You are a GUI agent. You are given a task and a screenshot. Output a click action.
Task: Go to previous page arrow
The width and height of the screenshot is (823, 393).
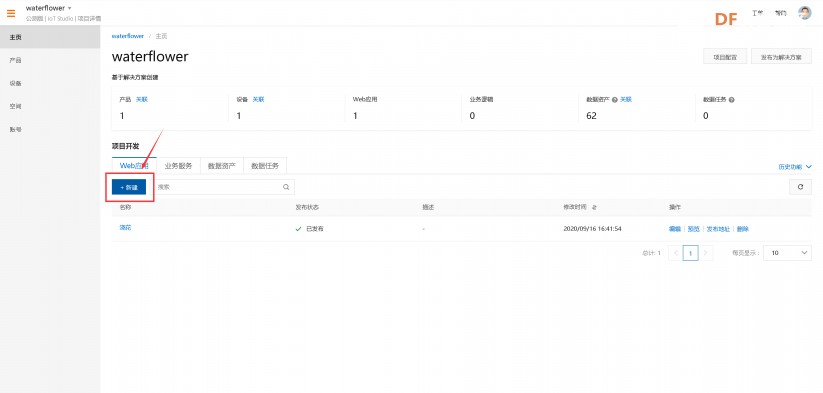676,253
